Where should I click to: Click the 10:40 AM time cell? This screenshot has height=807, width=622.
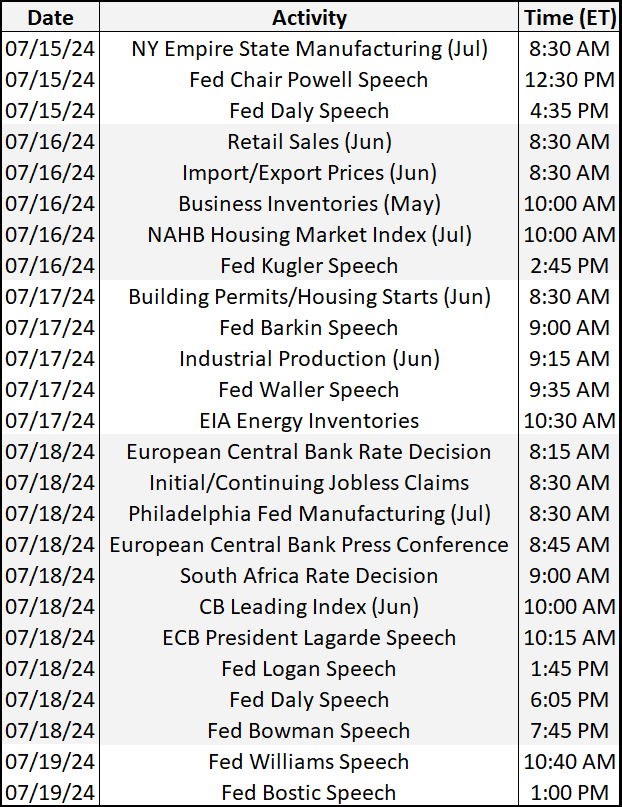coord(569,762)
